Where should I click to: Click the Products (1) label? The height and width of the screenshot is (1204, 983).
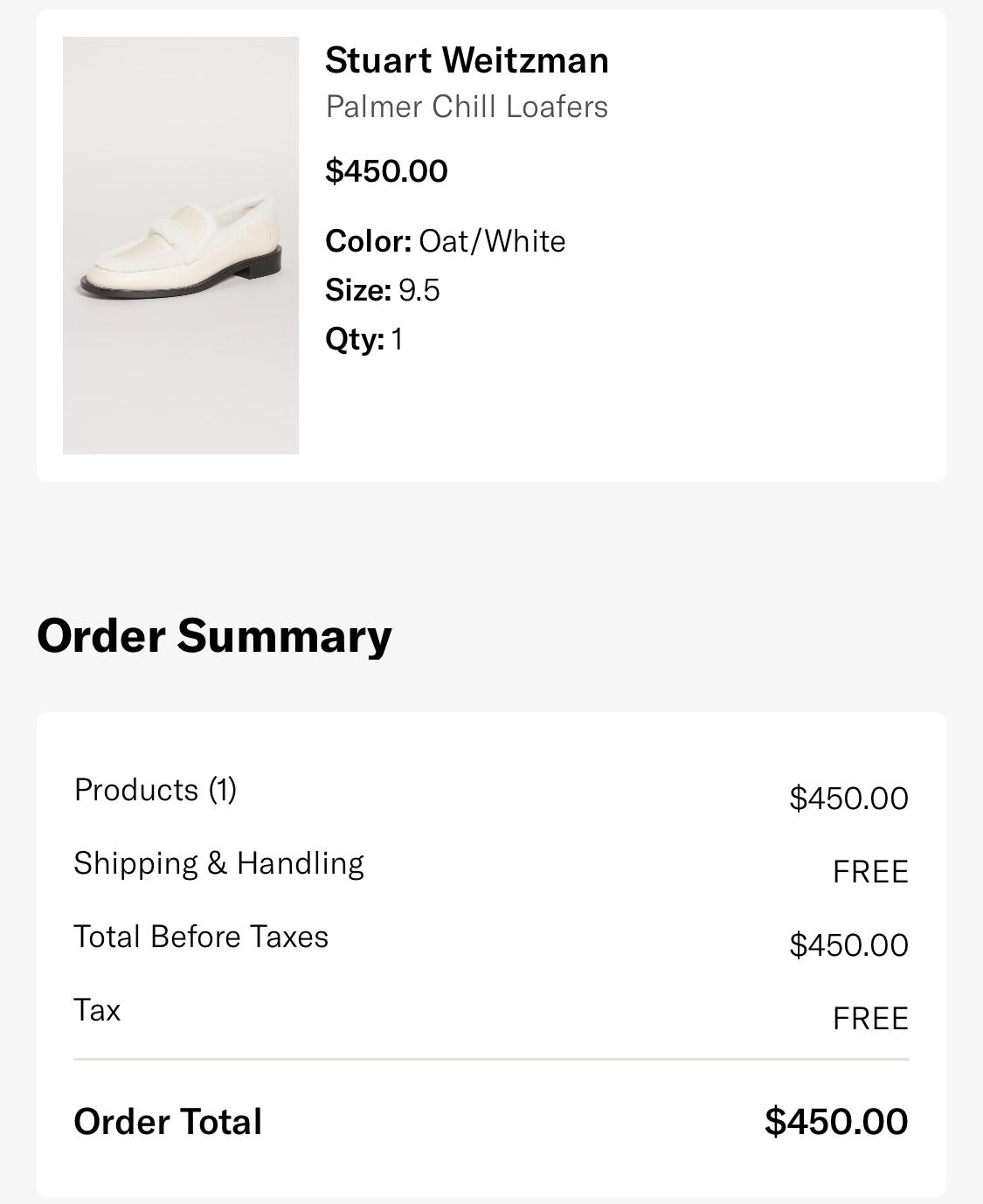[156, 790]
